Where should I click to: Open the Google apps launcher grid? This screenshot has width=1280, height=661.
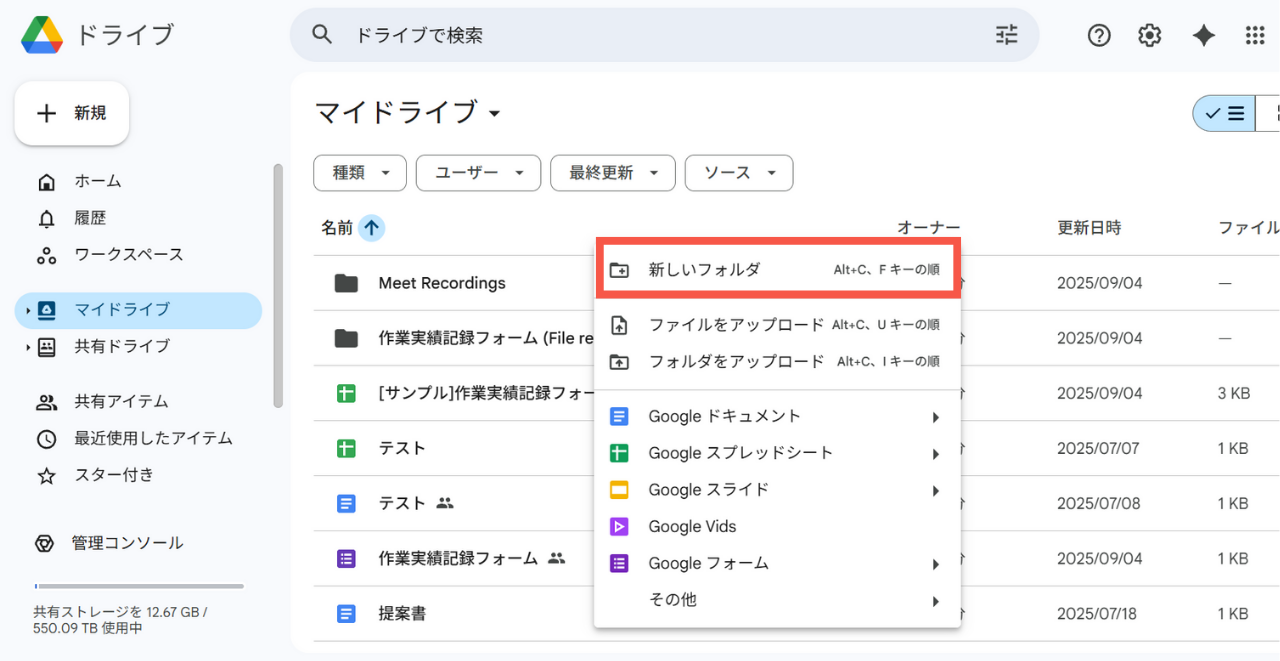(x=1255, y=35)
